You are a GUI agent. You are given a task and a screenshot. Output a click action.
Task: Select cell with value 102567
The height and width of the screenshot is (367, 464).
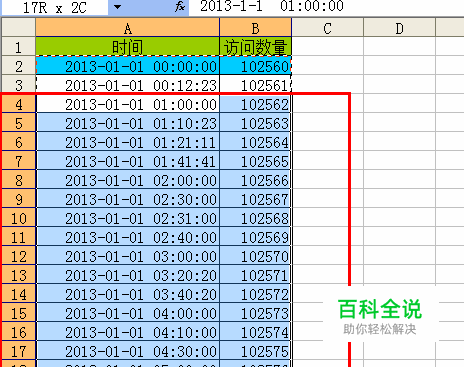pyautogui.click(x=256, y=199)
